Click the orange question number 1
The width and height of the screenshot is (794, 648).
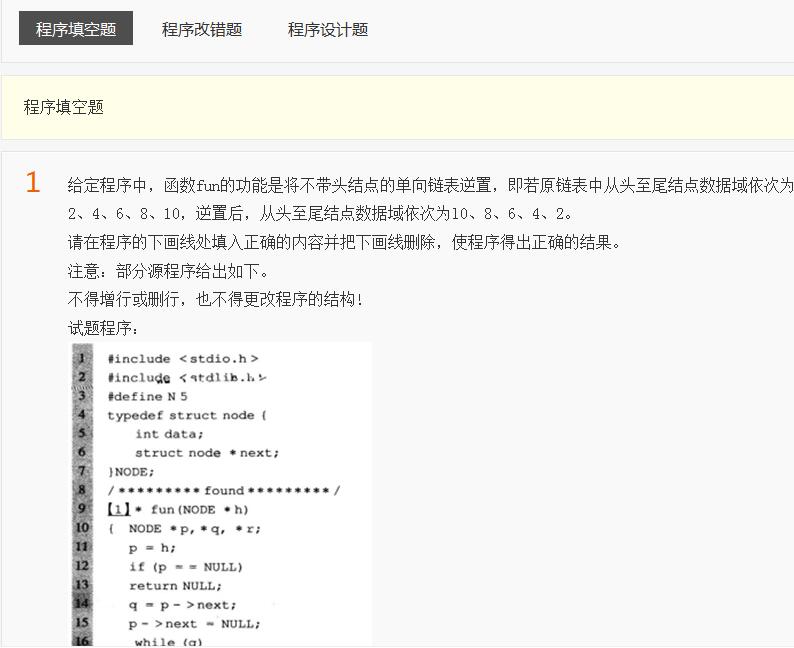(33, 183)
